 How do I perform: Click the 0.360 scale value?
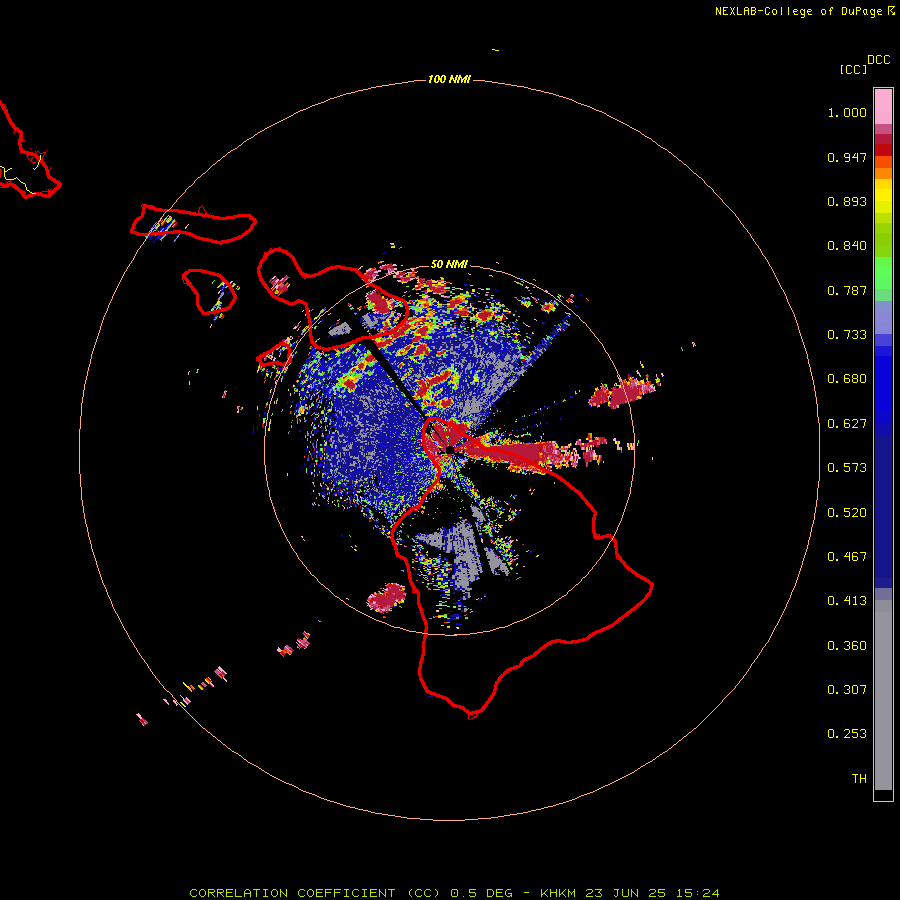pos(847,646)
